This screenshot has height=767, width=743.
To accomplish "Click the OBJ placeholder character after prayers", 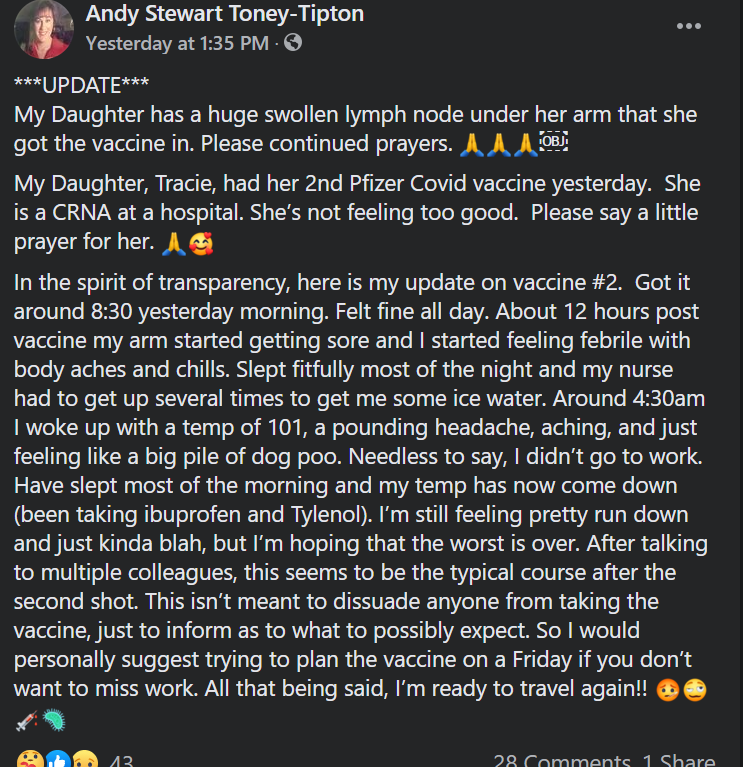I will click(x=553, y=143).
